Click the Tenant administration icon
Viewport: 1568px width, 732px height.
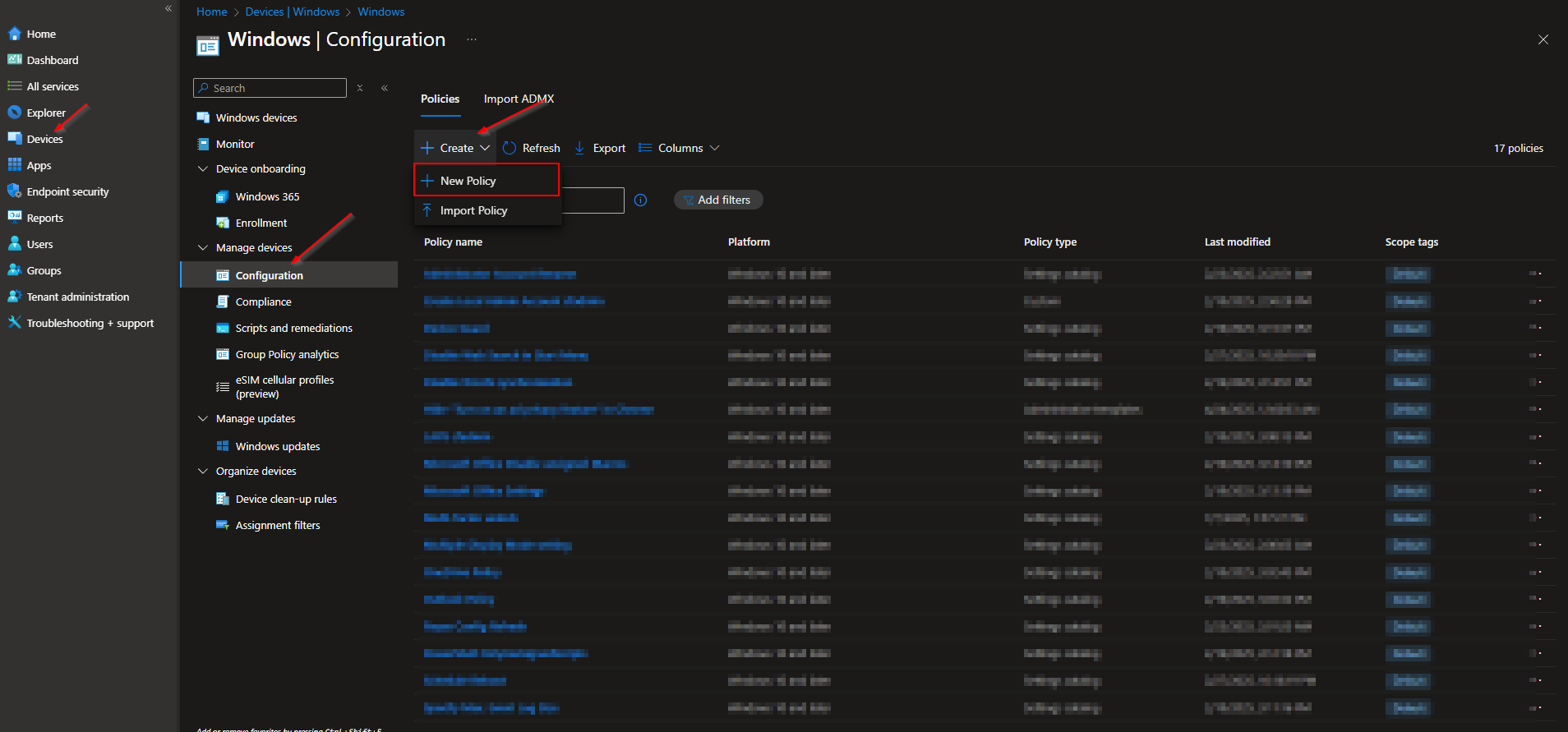(x=14, y=297)
